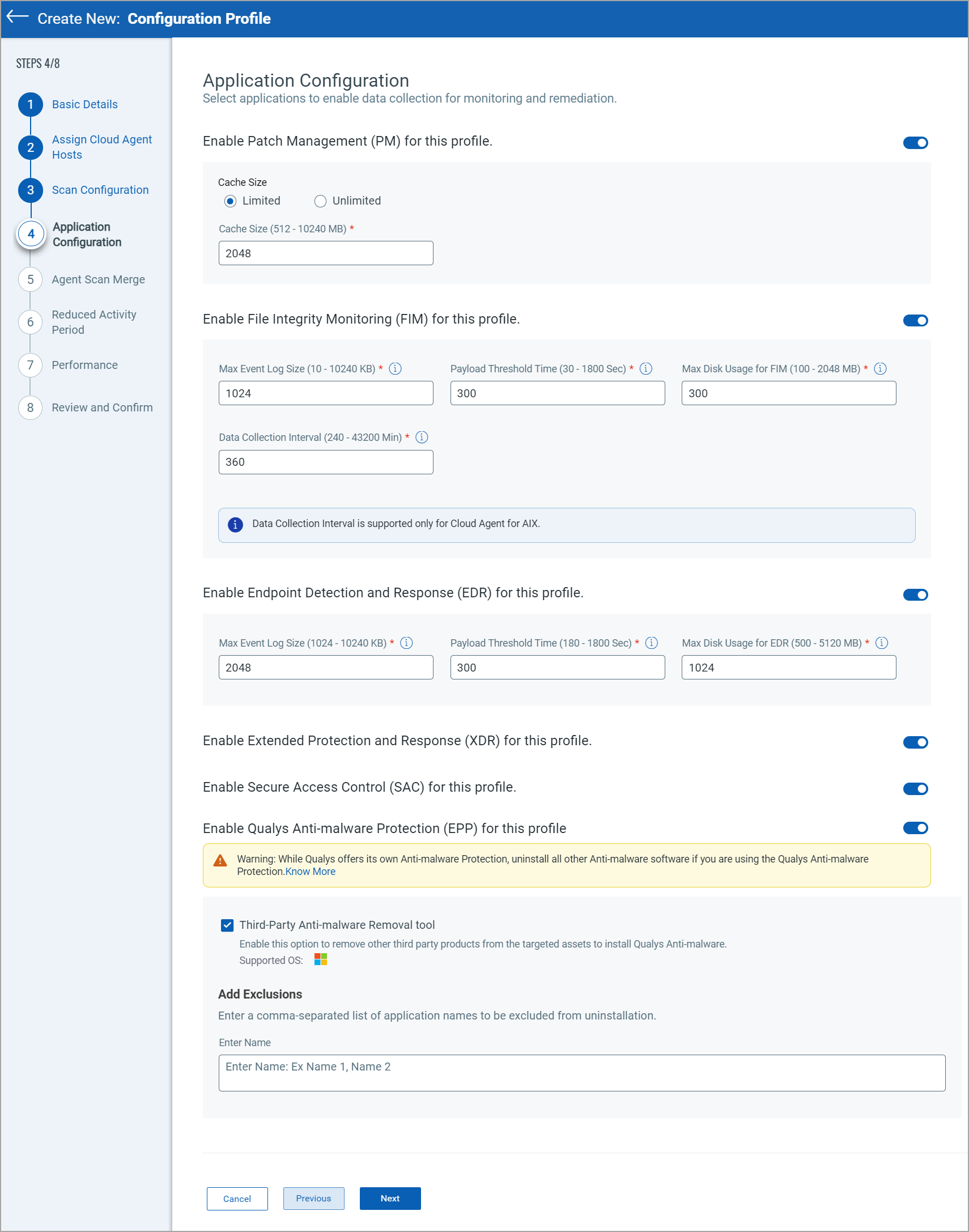969x1232 pixels.
Task: Toggle Enable File Integrity Monitoring (FIM) switch
Action: [915, 321]
